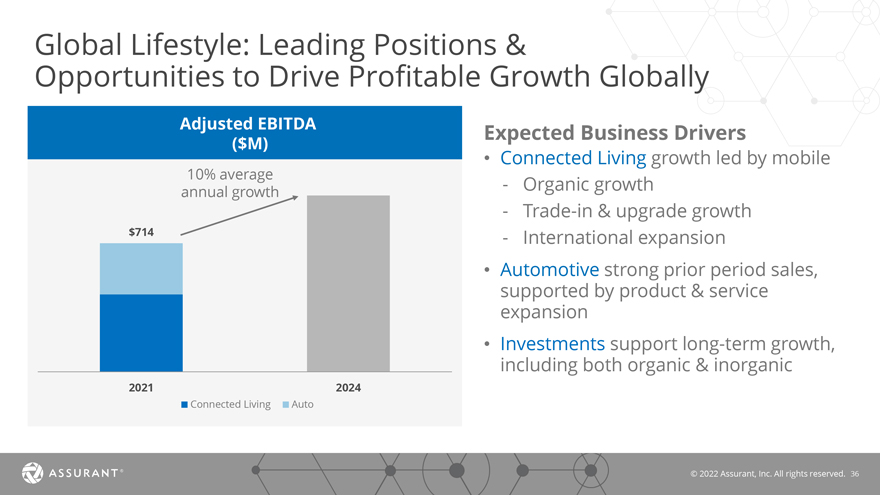Select the light blue Auto bar segment
The height and width of the screenshot is (495, 880).
tap(141, 269)
